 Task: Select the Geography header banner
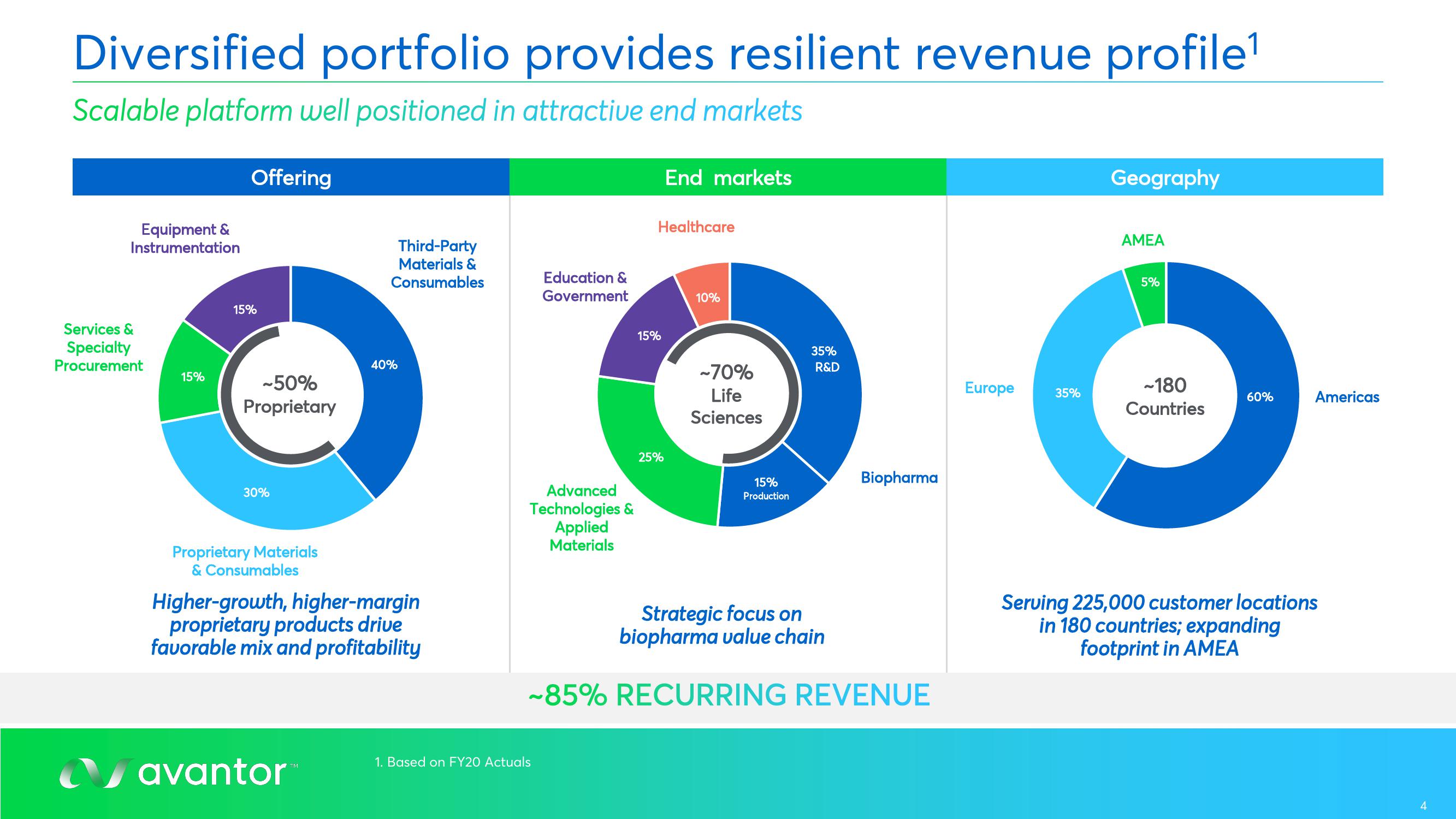point(1165,177)
